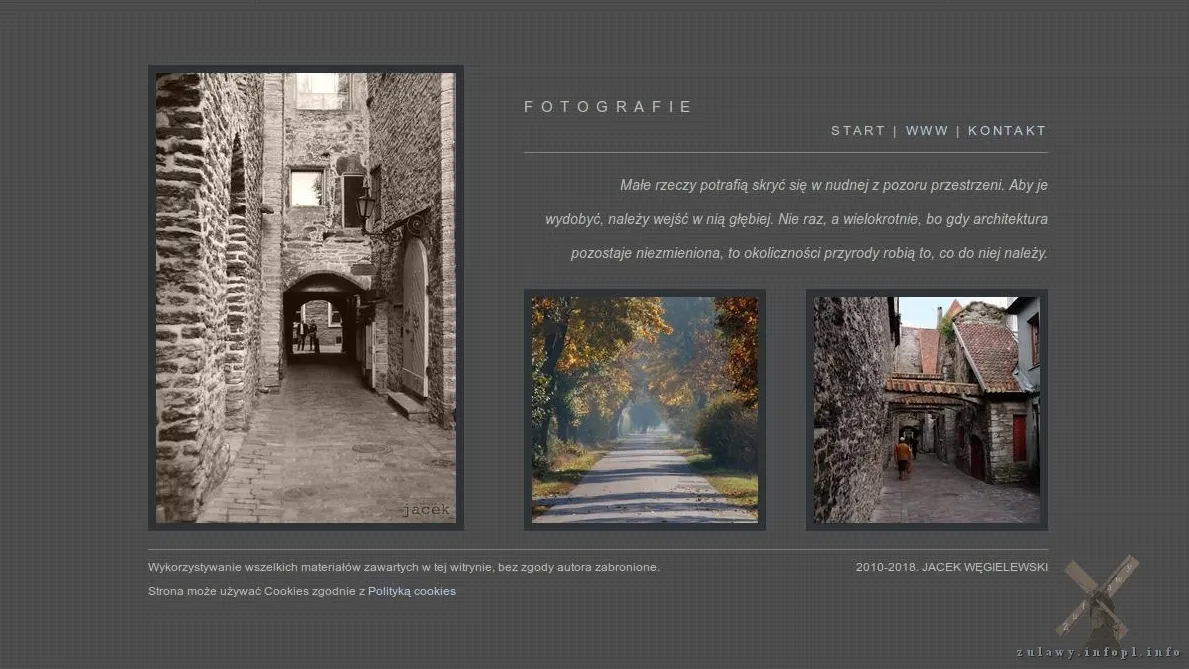The image size is (1189, 669).
Task: Click the "jacek" watermark on large photo
Action: coord(426,510)
